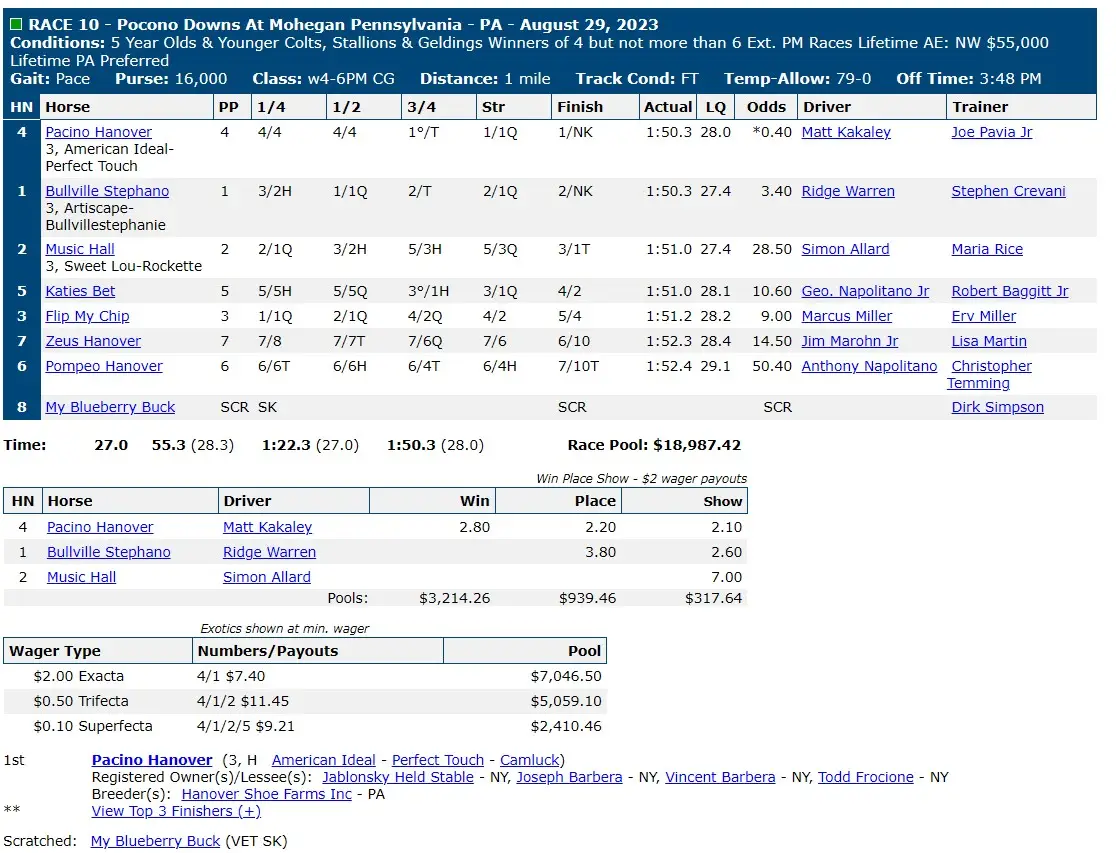Image resolution: width=1116 pixels, height=853 pixels.
Task: View Matt Kakaley in payouts table
Action: 267,527
